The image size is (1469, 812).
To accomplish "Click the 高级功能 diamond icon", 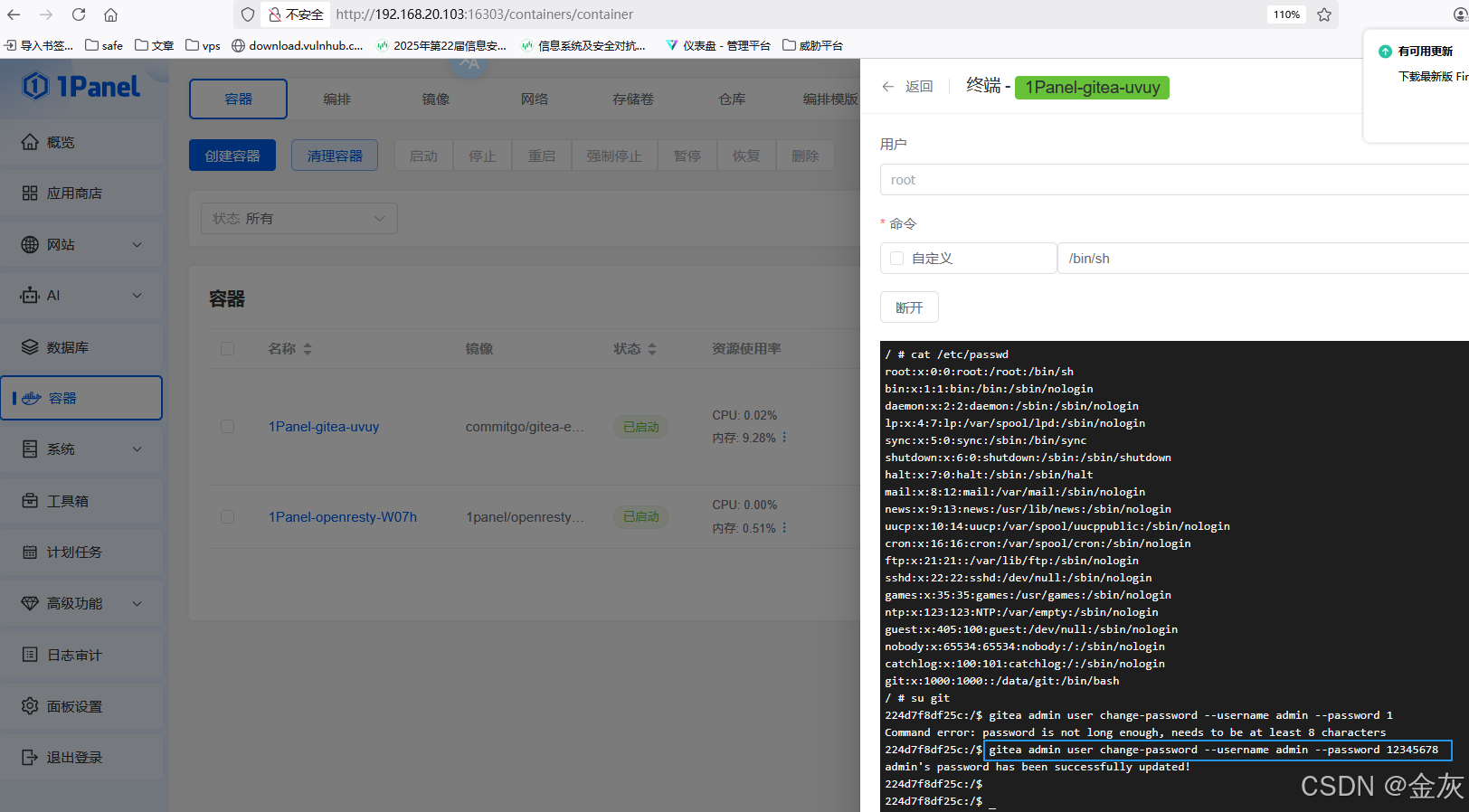I will (x=30, y=603).
